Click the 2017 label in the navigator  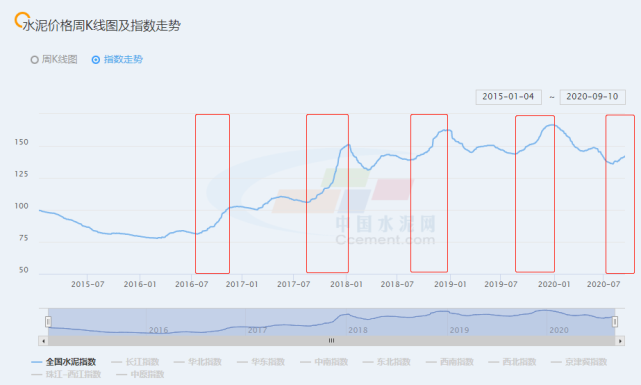point(258,330)
